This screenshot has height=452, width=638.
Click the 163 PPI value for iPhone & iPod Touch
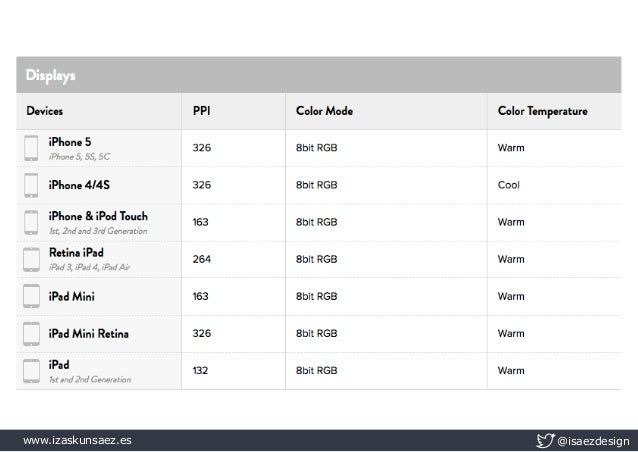click(201, 222)
